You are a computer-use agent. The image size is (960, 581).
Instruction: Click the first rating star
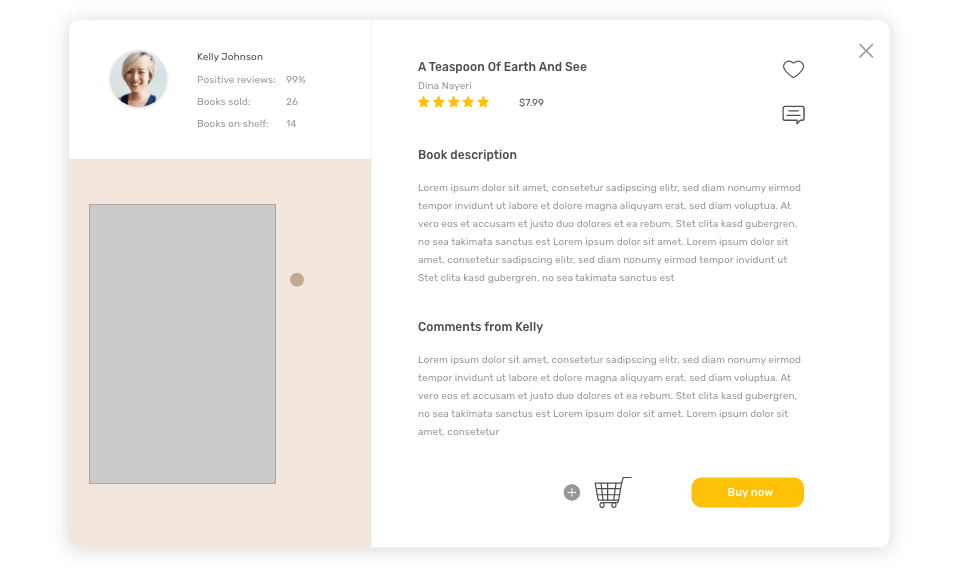pyautogui.click(x=424, y=102)
